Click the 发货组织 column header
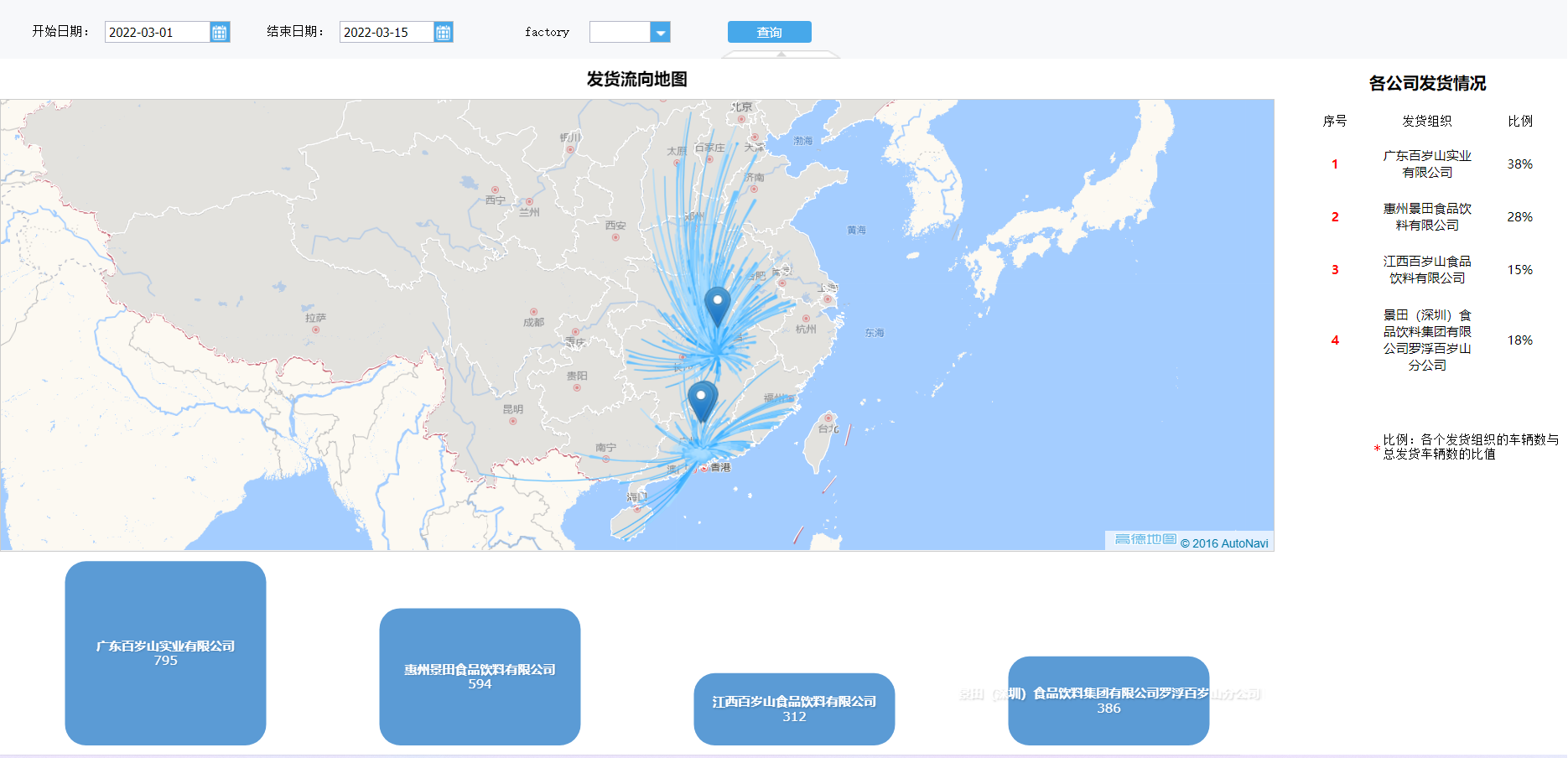The image size is (1568, 758). coord(1427,121)
